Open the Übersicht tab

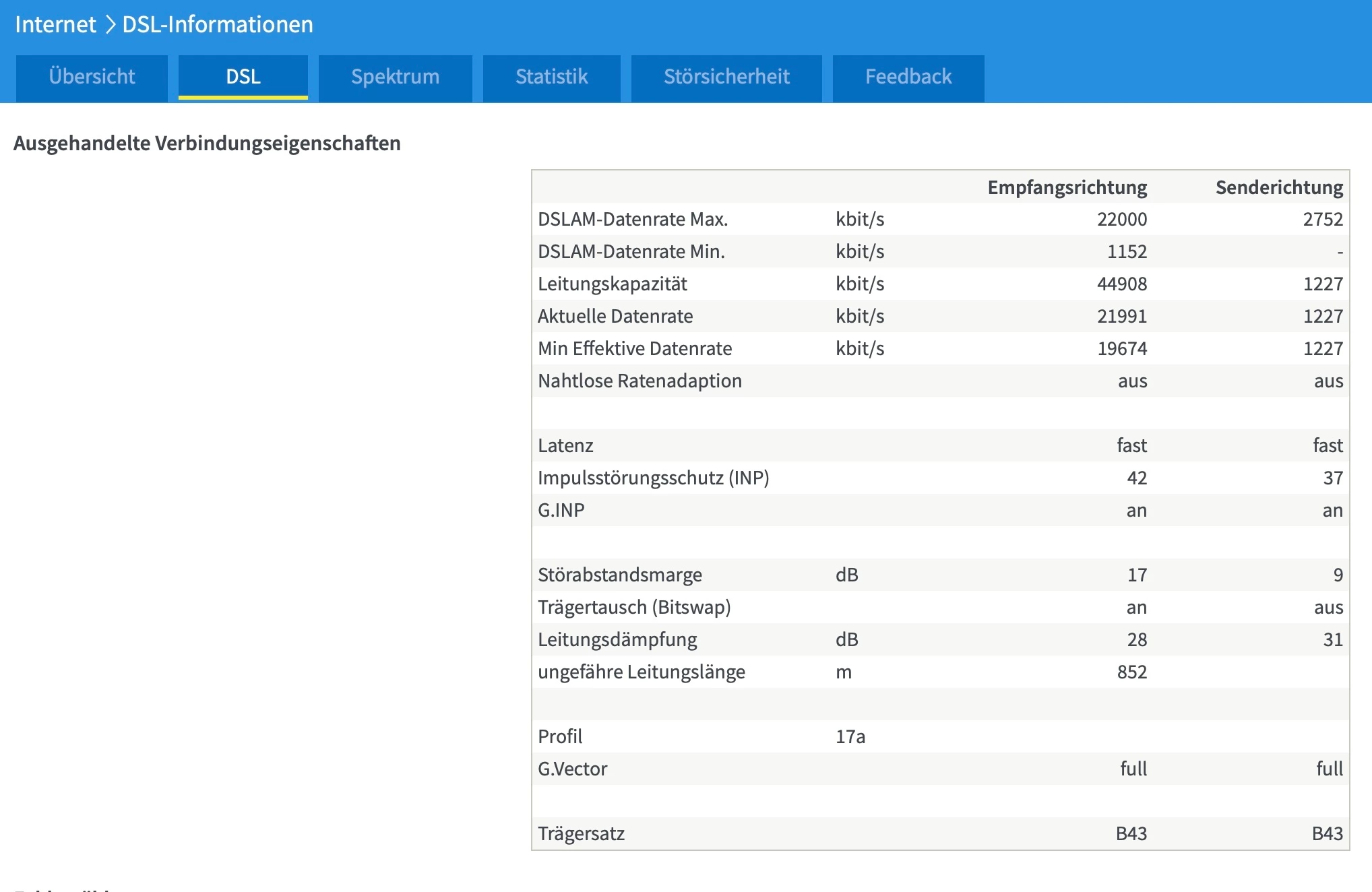click(x=92, y=77)
